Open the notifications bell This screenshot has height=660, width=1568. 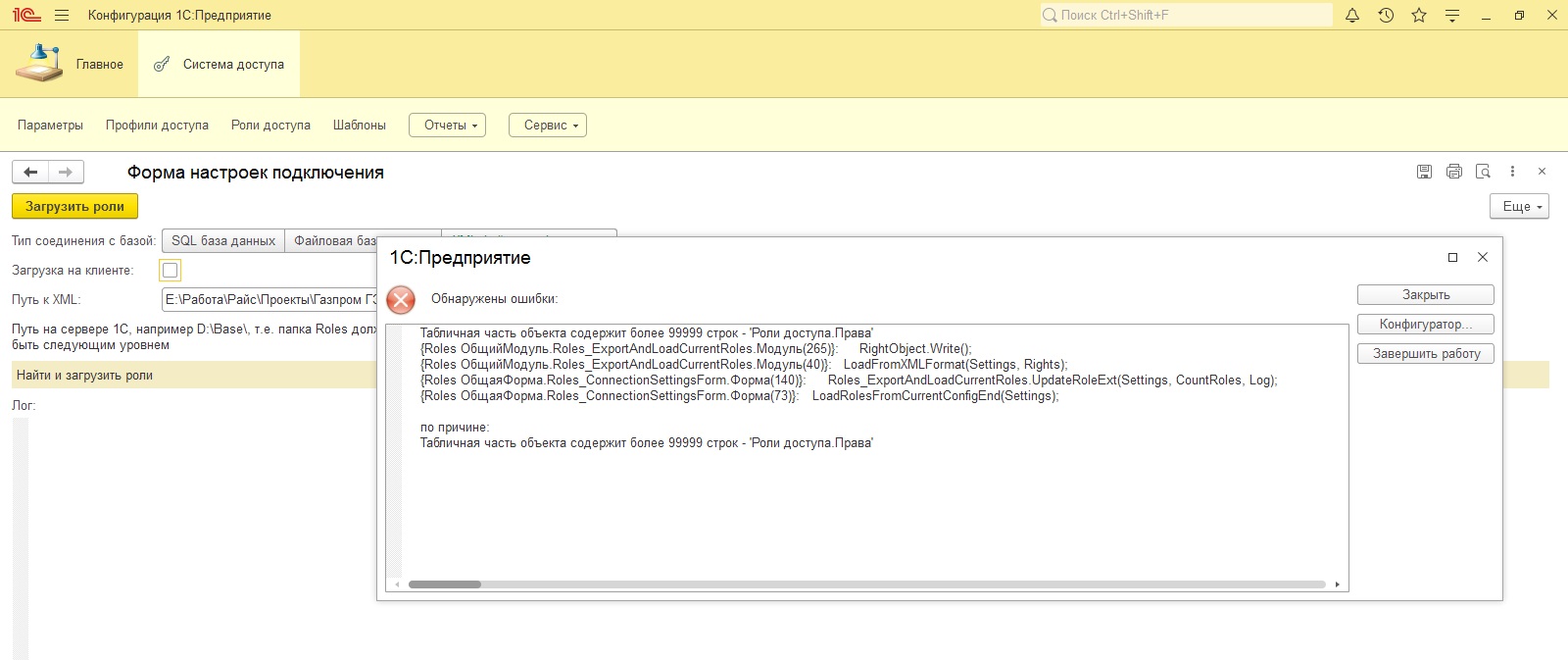[1352, 15]
